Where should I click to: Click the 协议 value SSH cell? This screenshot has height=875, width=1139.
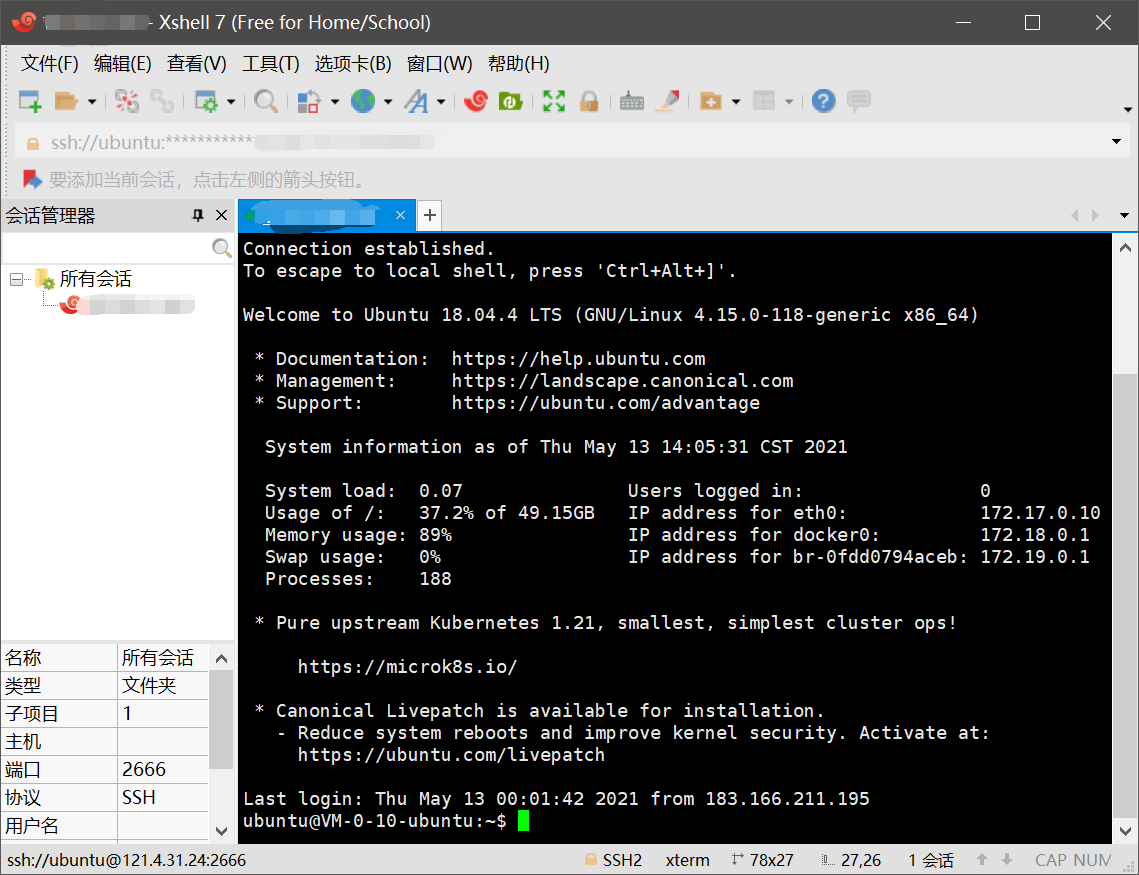(163, 797)
